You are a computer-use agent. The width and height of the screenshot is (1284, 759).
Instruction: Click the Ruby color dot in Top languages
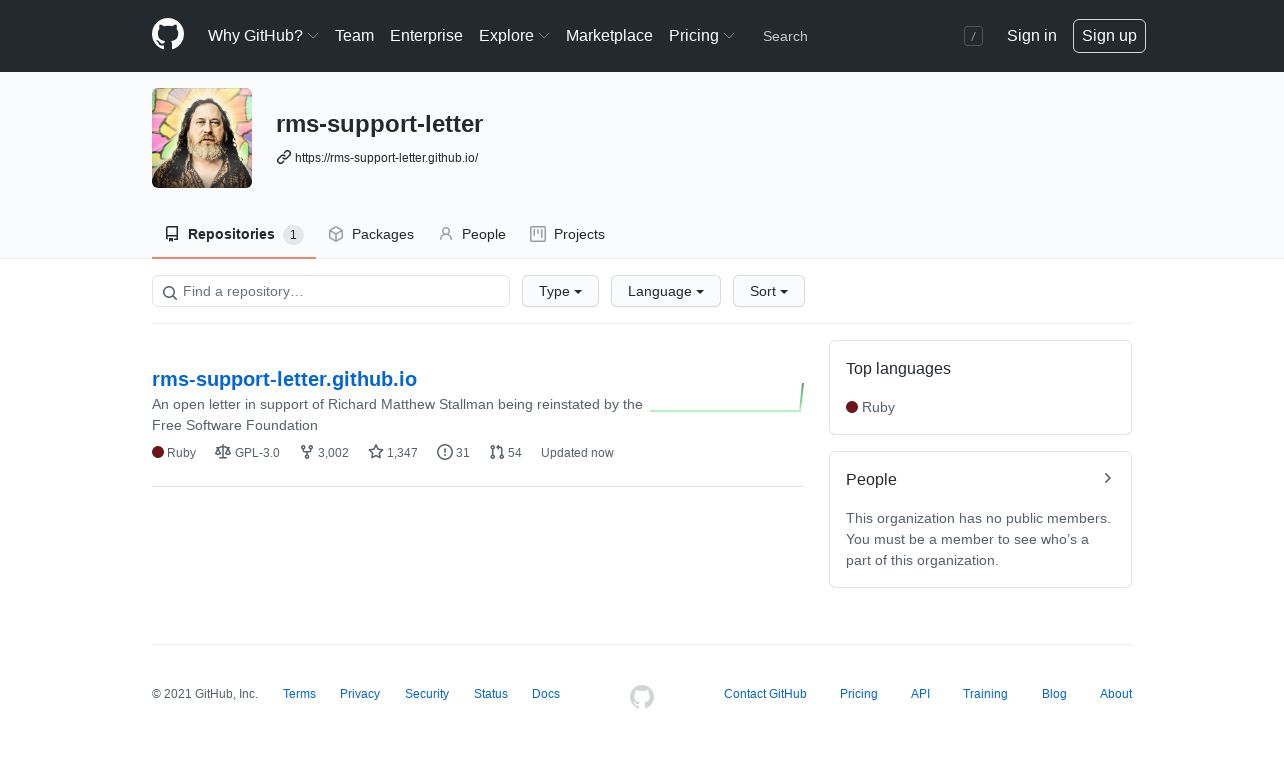(852, 407)
